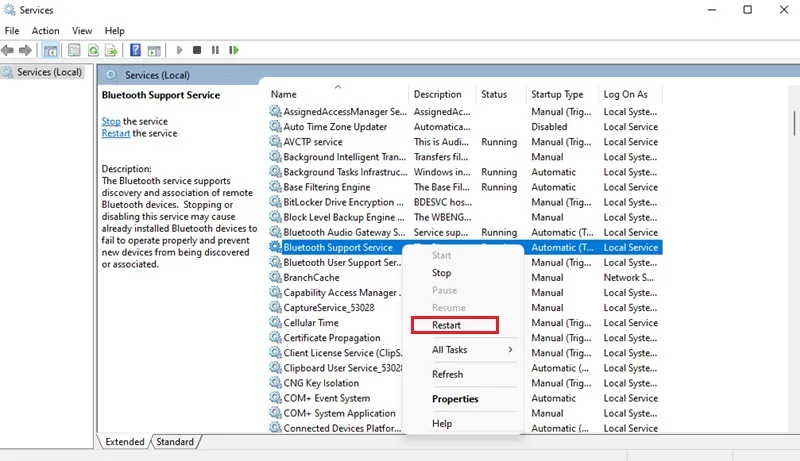
Task: Click gear icon beside BranchCache
Action: (x=276, y=277)
